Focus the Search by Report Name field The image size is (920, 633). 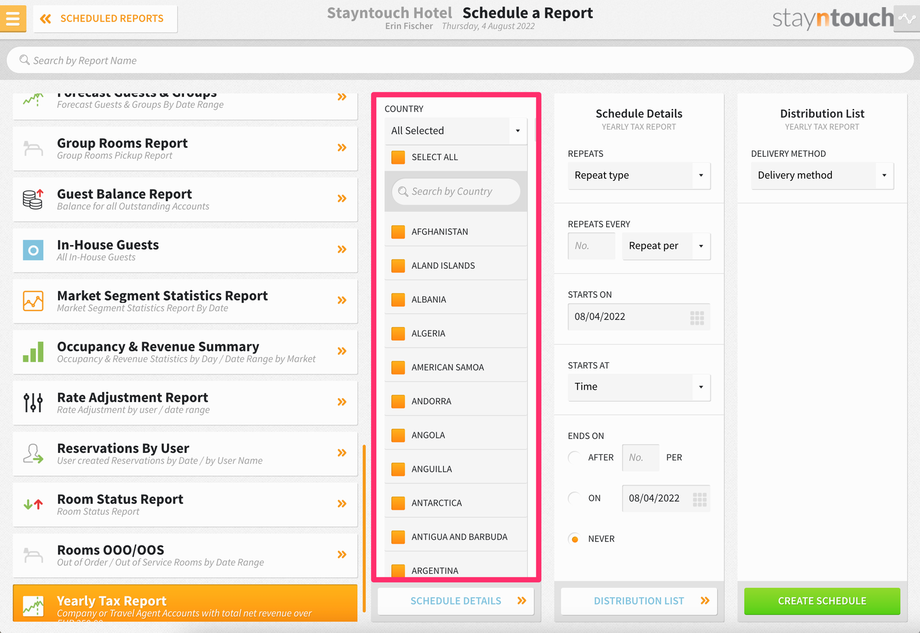[460, 60]
